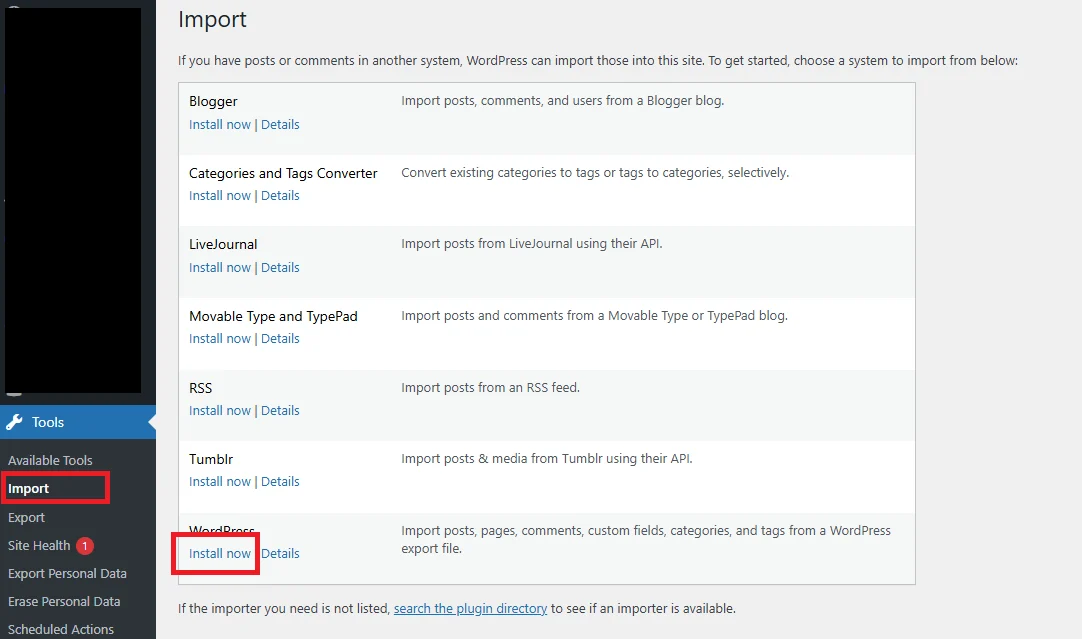The height and width of the screenshot is (639, 1082).
Task: Install the Categories and Tags Converter
Action: click(219, 195)
